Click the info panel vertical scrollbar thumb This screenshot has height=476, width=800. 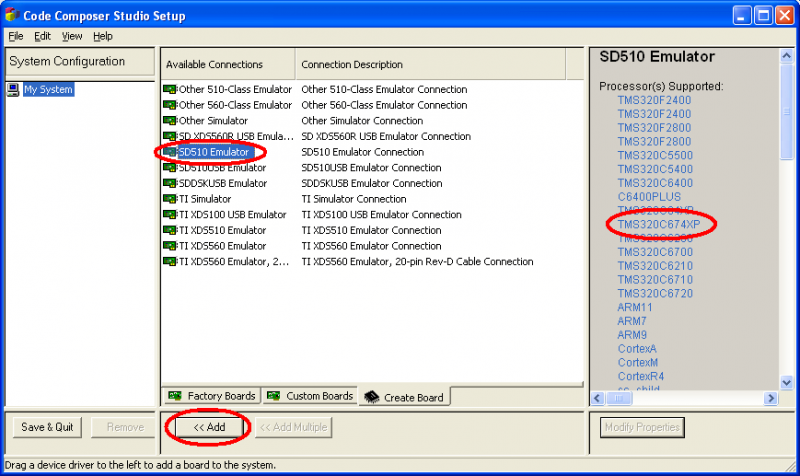pyautogui.click(x=787, y=111)
